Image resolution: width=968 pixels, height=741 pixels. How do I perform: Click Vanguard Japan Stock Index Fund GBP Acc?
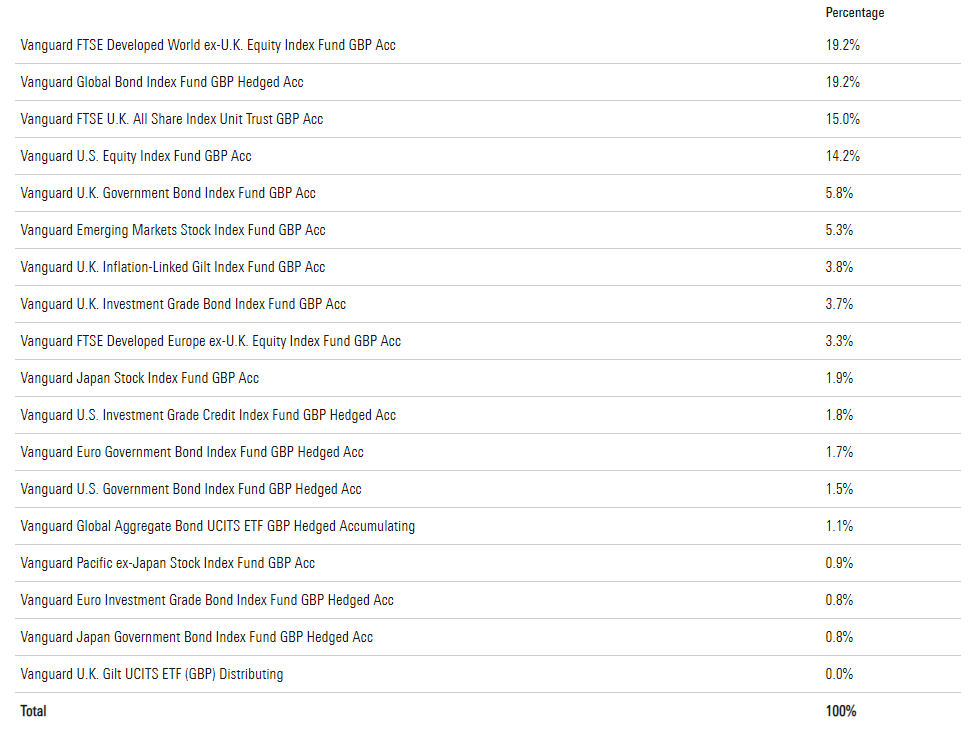coord(140,379)
